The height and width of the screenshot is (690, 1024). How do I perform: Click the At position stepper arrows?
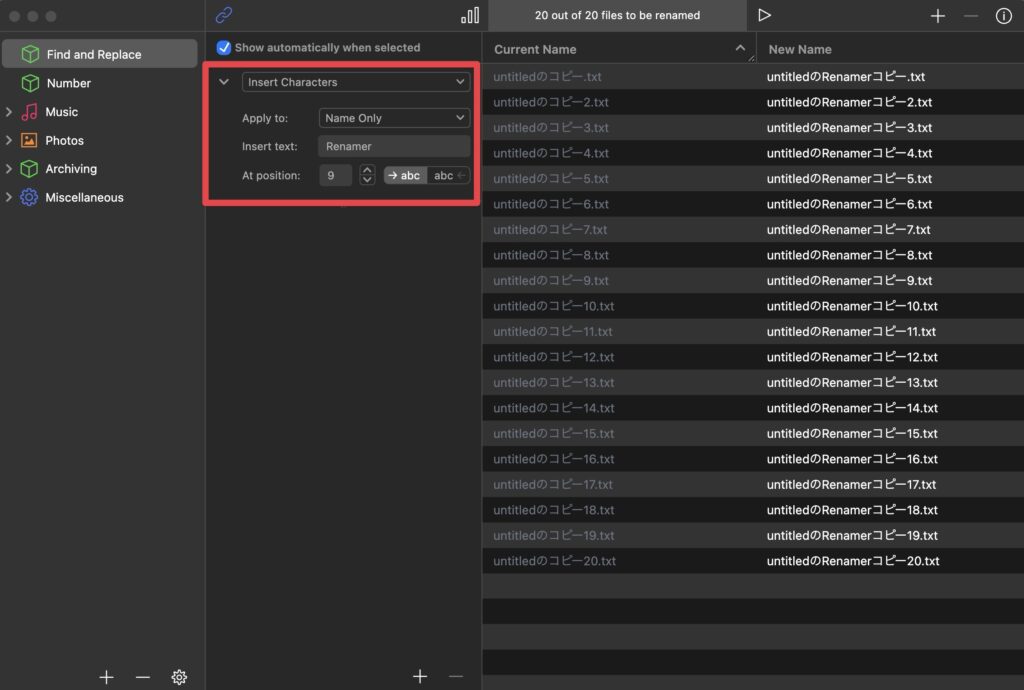click(x=367, y=175)
